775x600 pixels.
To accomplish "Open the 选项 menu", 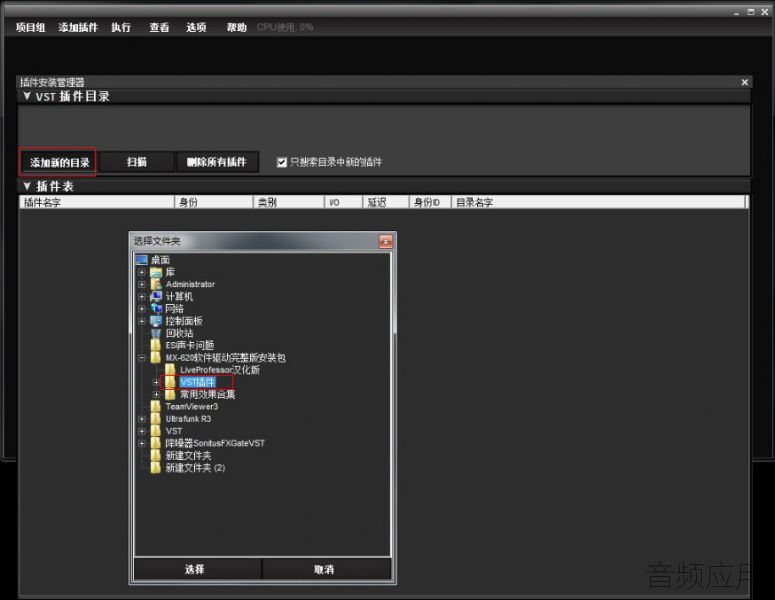I will [x=196, y=28].
